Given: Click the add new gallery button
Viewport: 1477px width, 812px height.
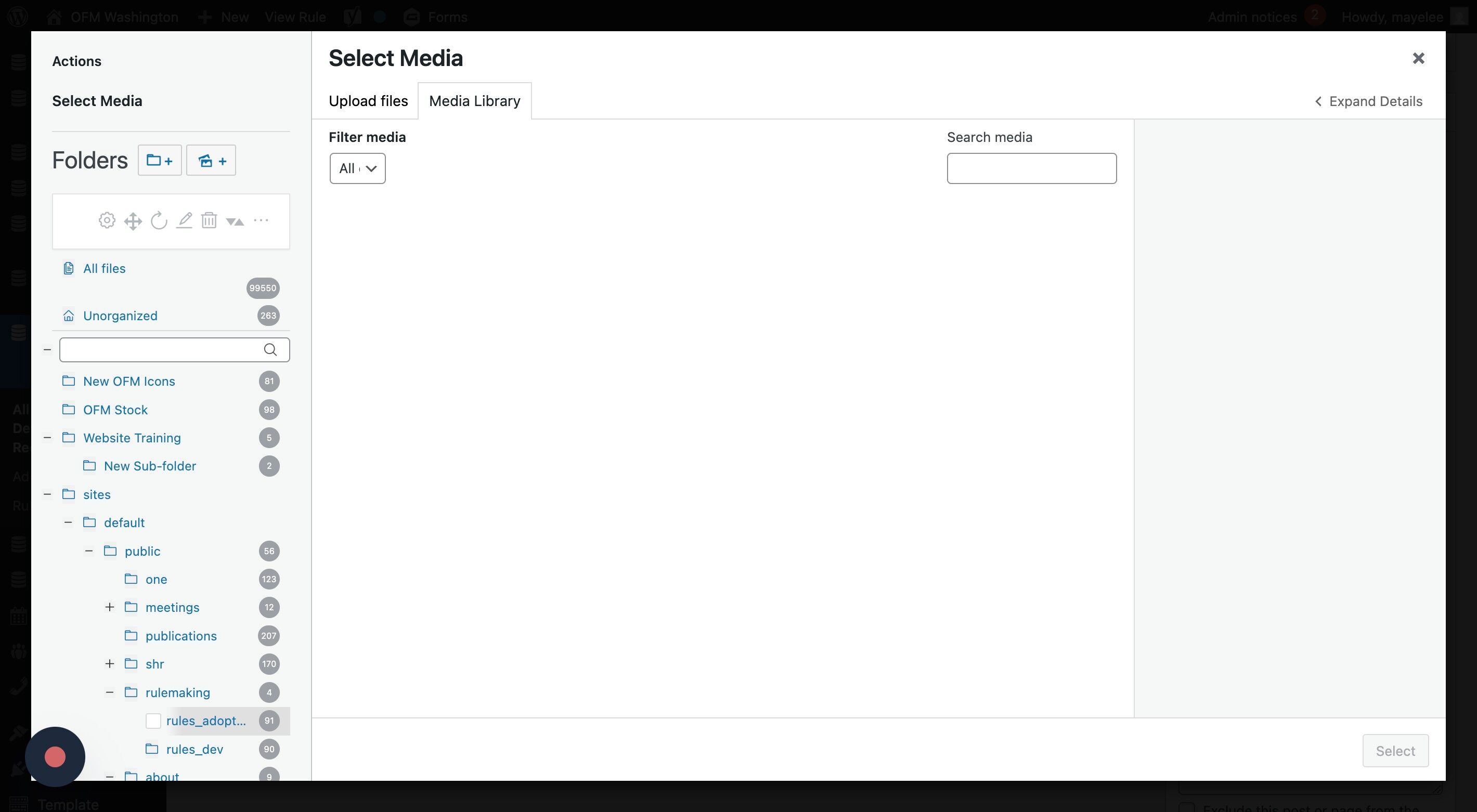Looking at the screenshot, I should pyautogui.click(x=211, y=161).
